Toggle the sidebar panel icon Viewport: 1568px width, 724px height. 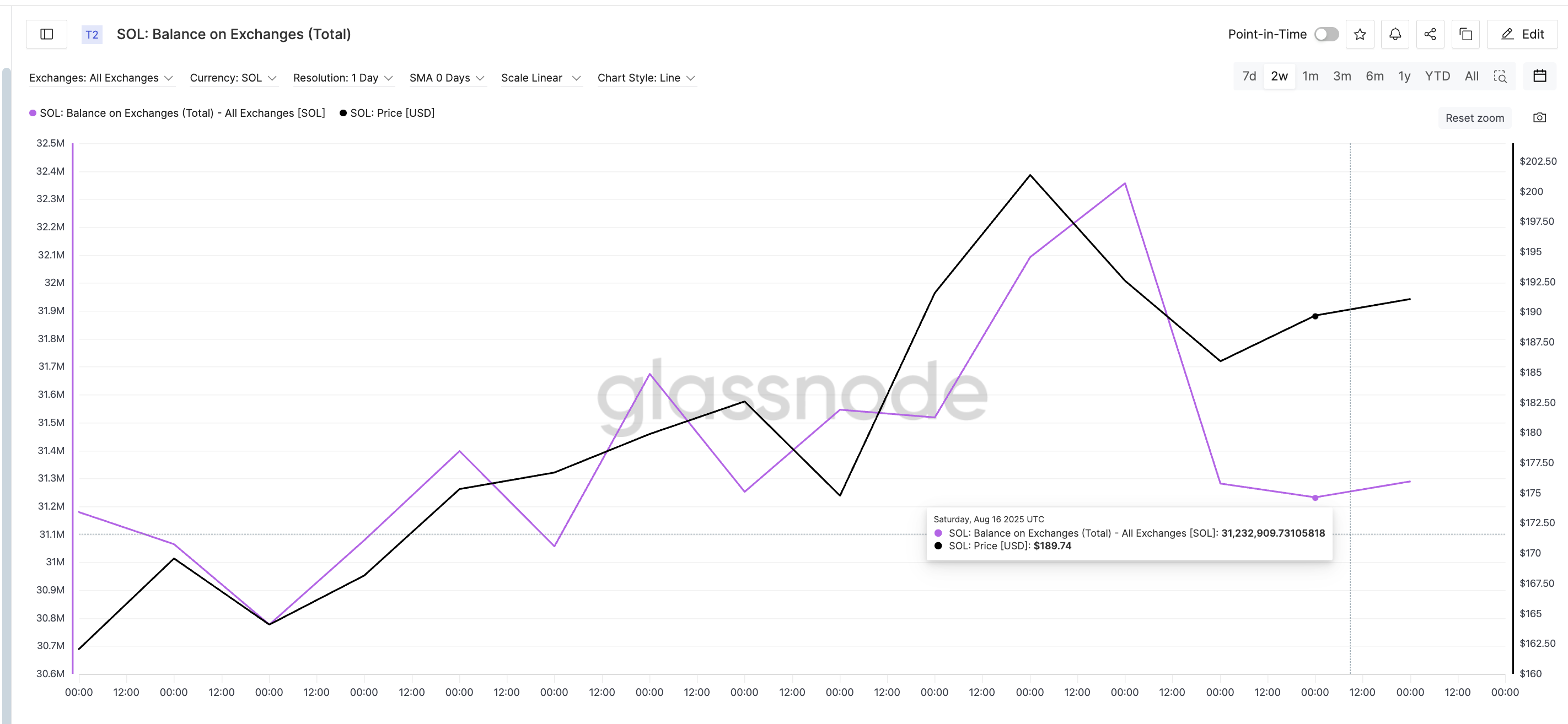(x=46, y=34)
